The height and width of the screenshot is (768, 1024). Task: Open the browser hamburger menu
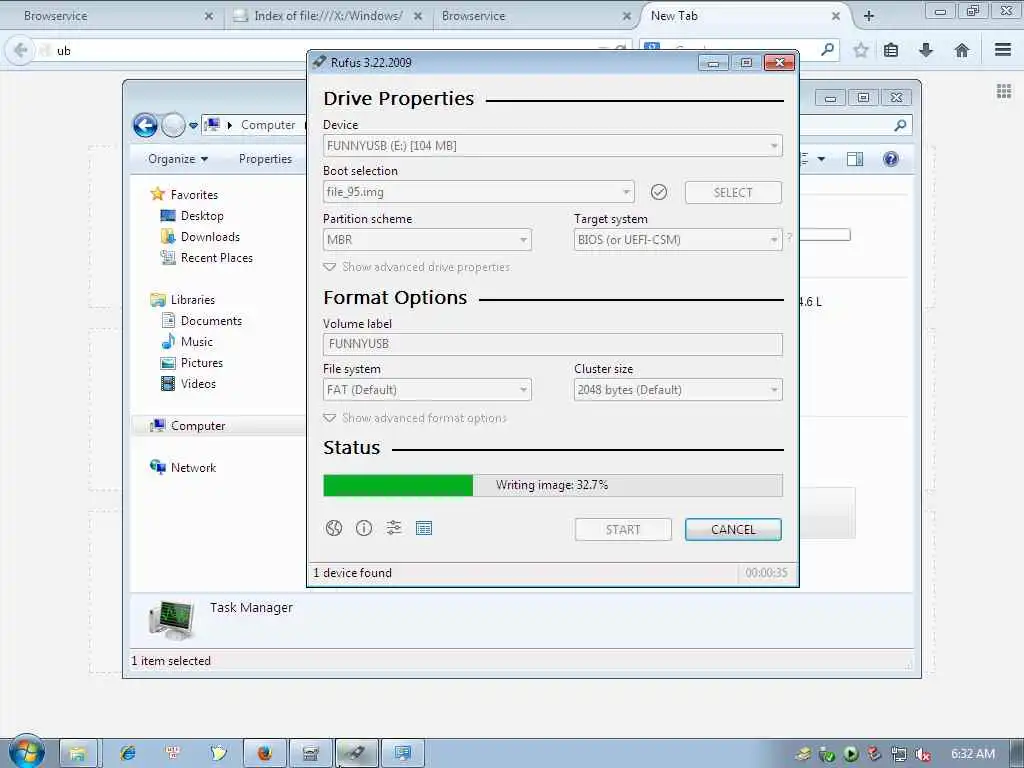click(1003, 50)
